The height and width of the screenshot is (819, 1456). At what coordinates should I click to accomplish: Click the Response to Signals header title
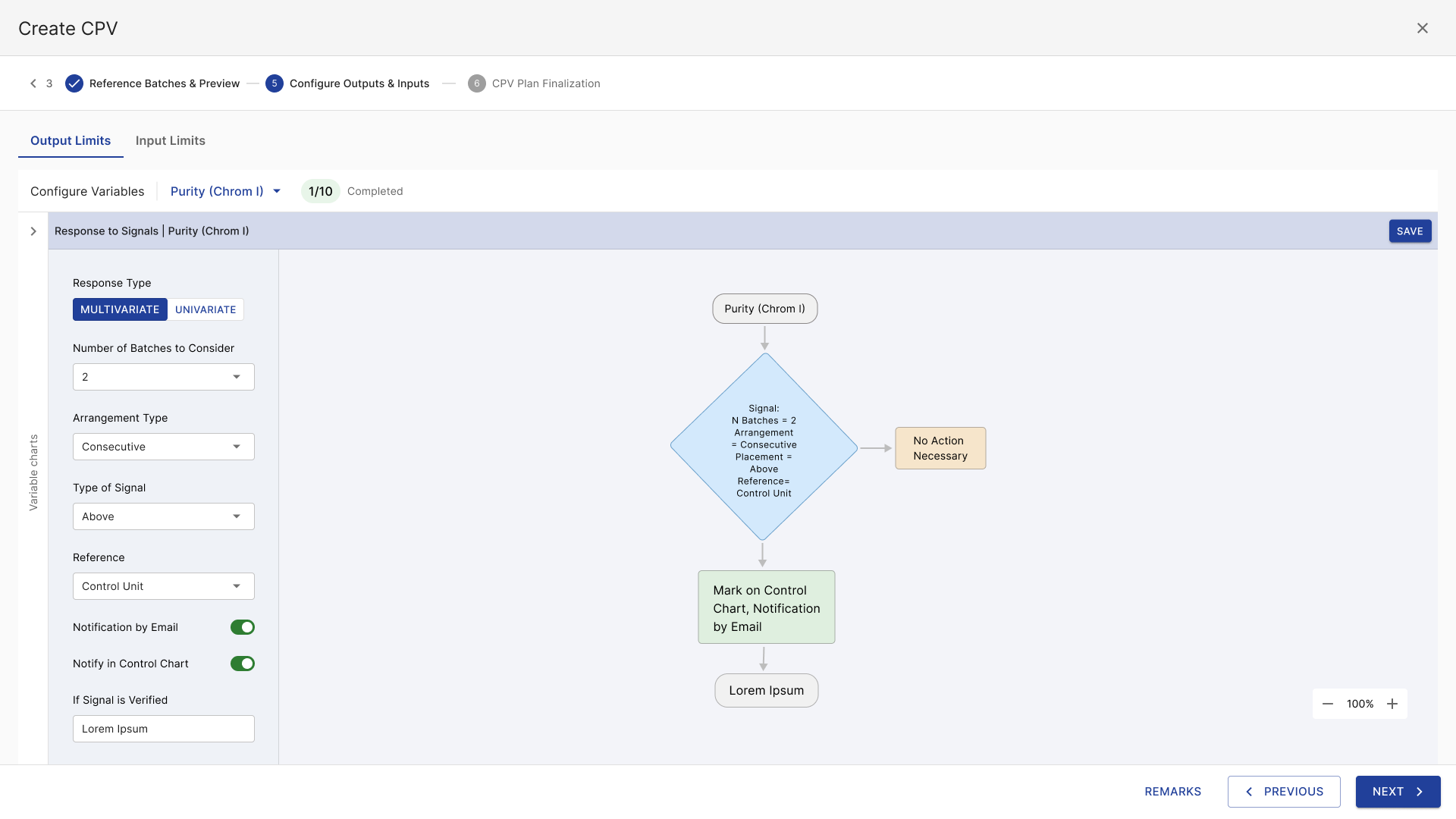[x=152, y=231]
